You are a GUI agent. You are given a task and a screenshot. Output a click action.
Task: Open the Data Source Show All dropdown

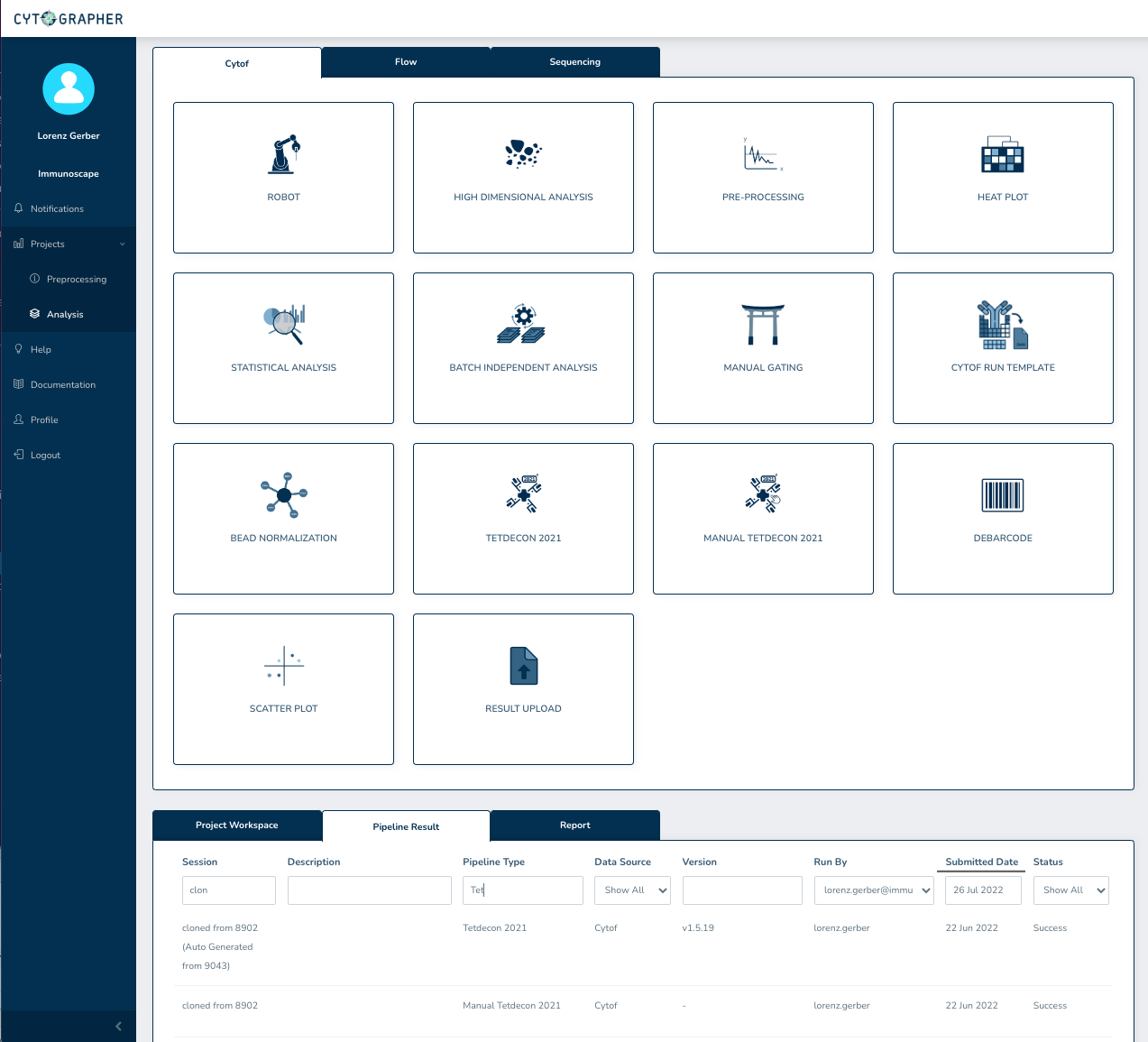click(632, 890)
